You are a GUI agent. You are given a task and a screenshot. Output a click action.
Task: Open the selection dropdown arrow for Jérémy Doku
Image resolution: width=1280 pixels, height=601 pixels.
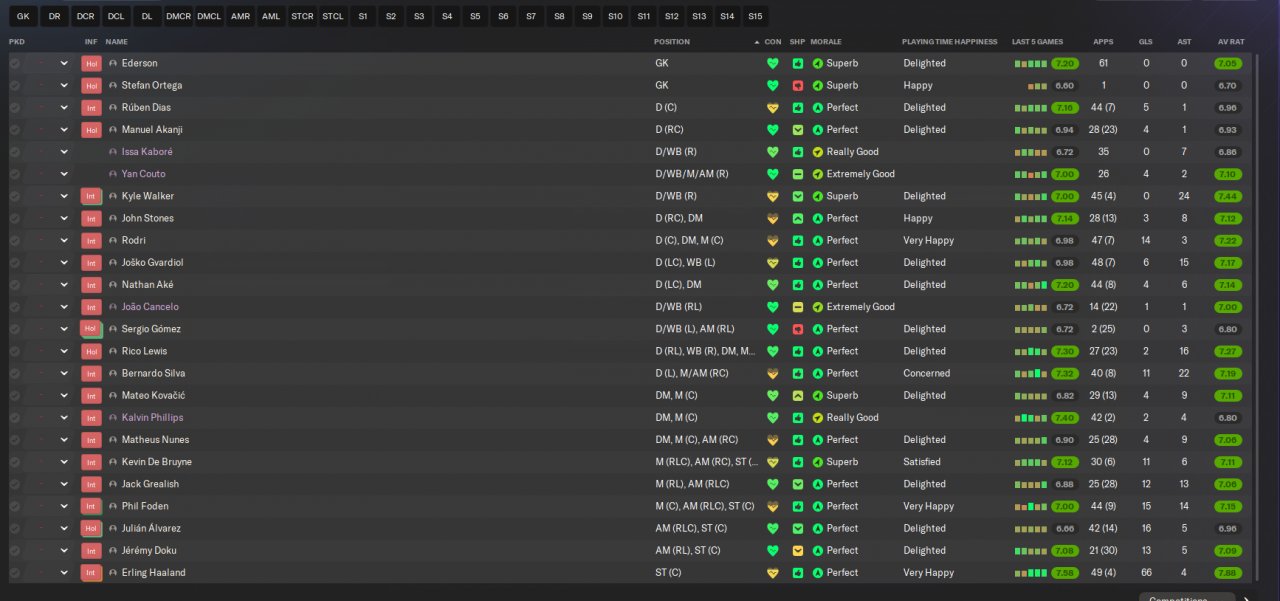[x=64, y=550]
